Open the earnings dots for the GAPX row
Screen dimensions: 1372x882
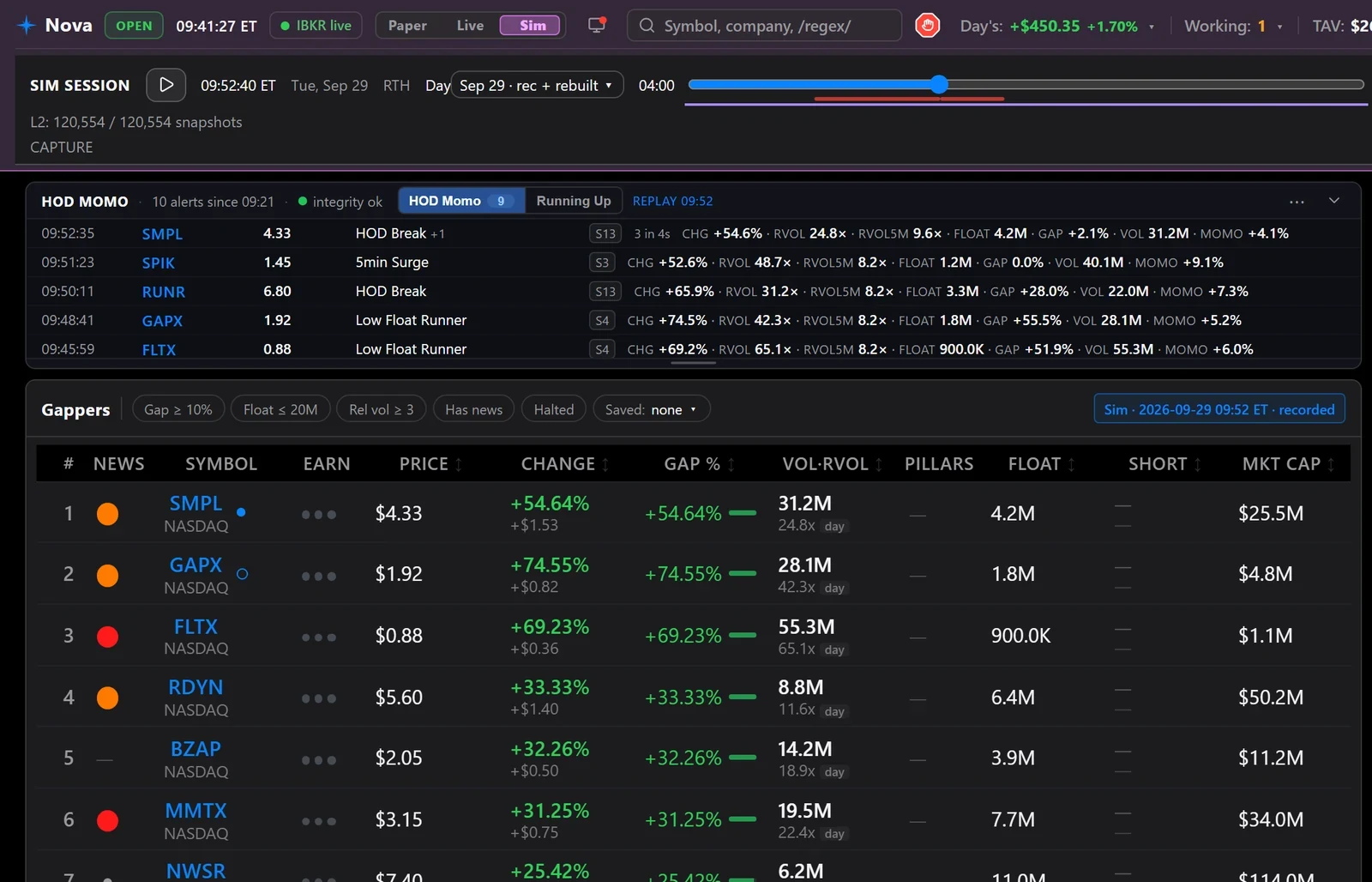click(x=319, y=576)
